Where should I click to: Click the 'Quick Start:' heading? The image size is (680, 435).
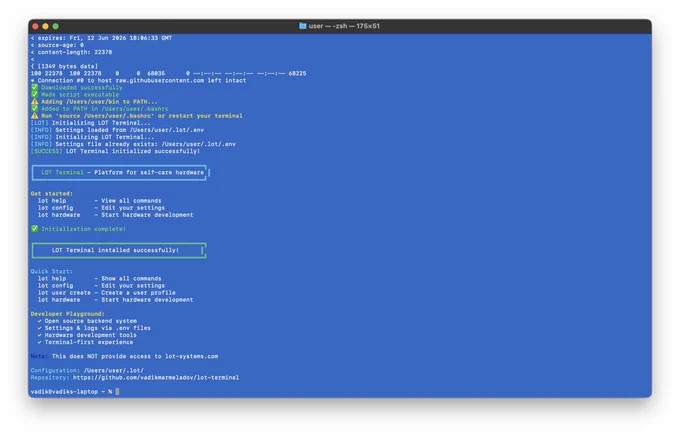point(52,271)
